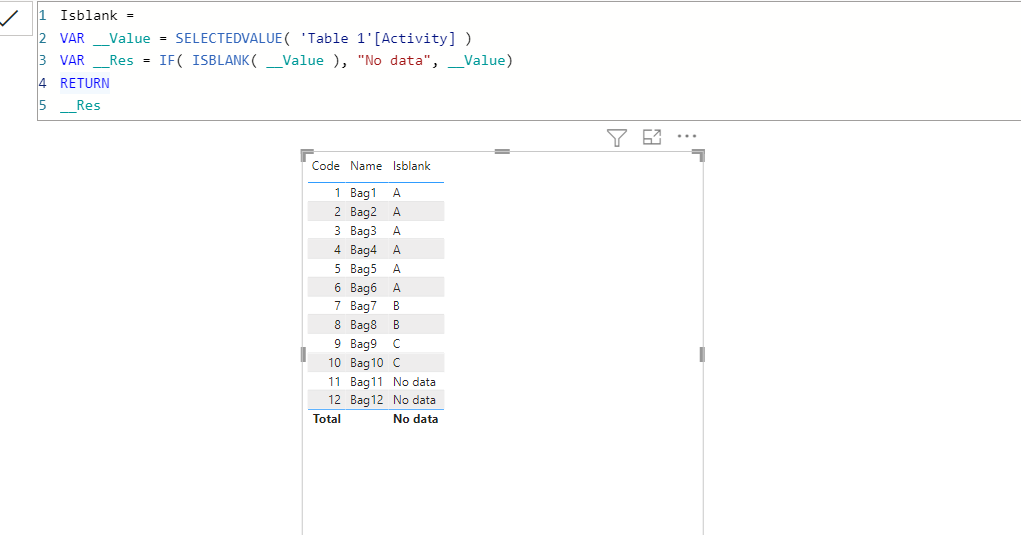Commit the formula with the checkmark icon

[x=10, y=19]
